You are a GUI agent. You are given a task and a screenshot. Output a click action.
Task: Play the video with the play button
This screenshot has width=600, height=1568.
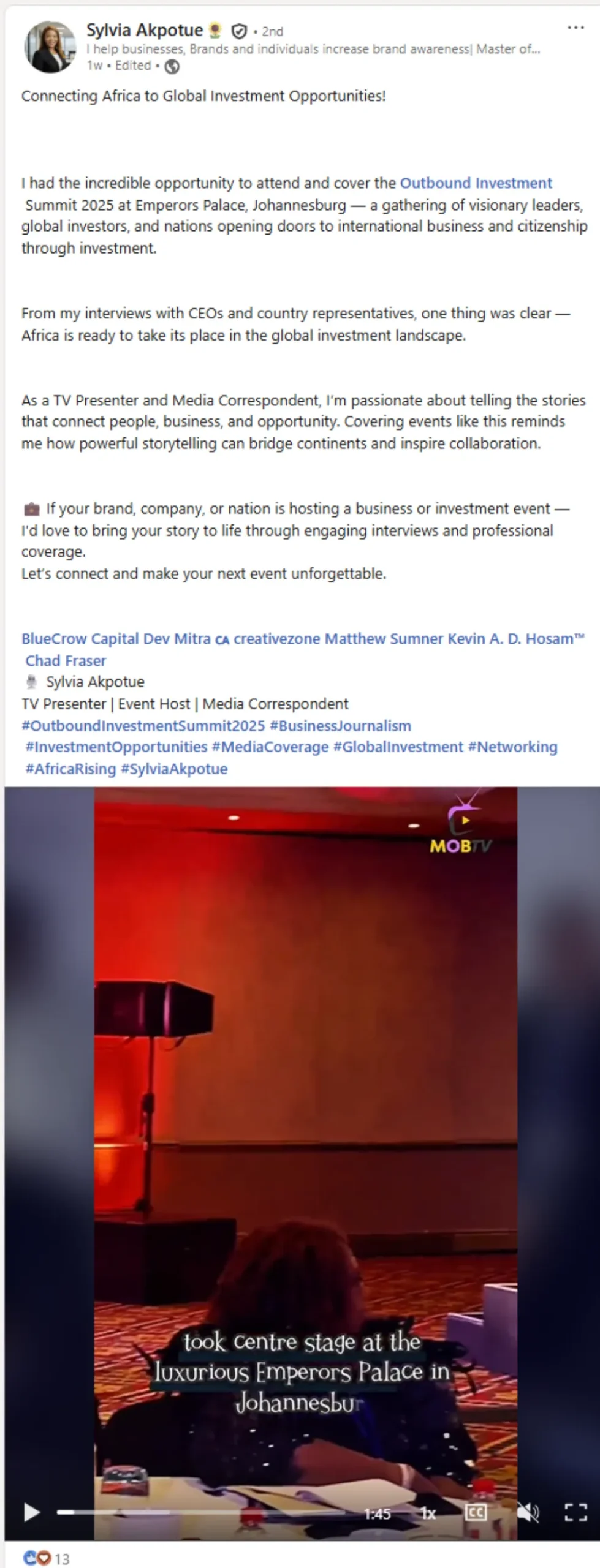coord(32,1512)
